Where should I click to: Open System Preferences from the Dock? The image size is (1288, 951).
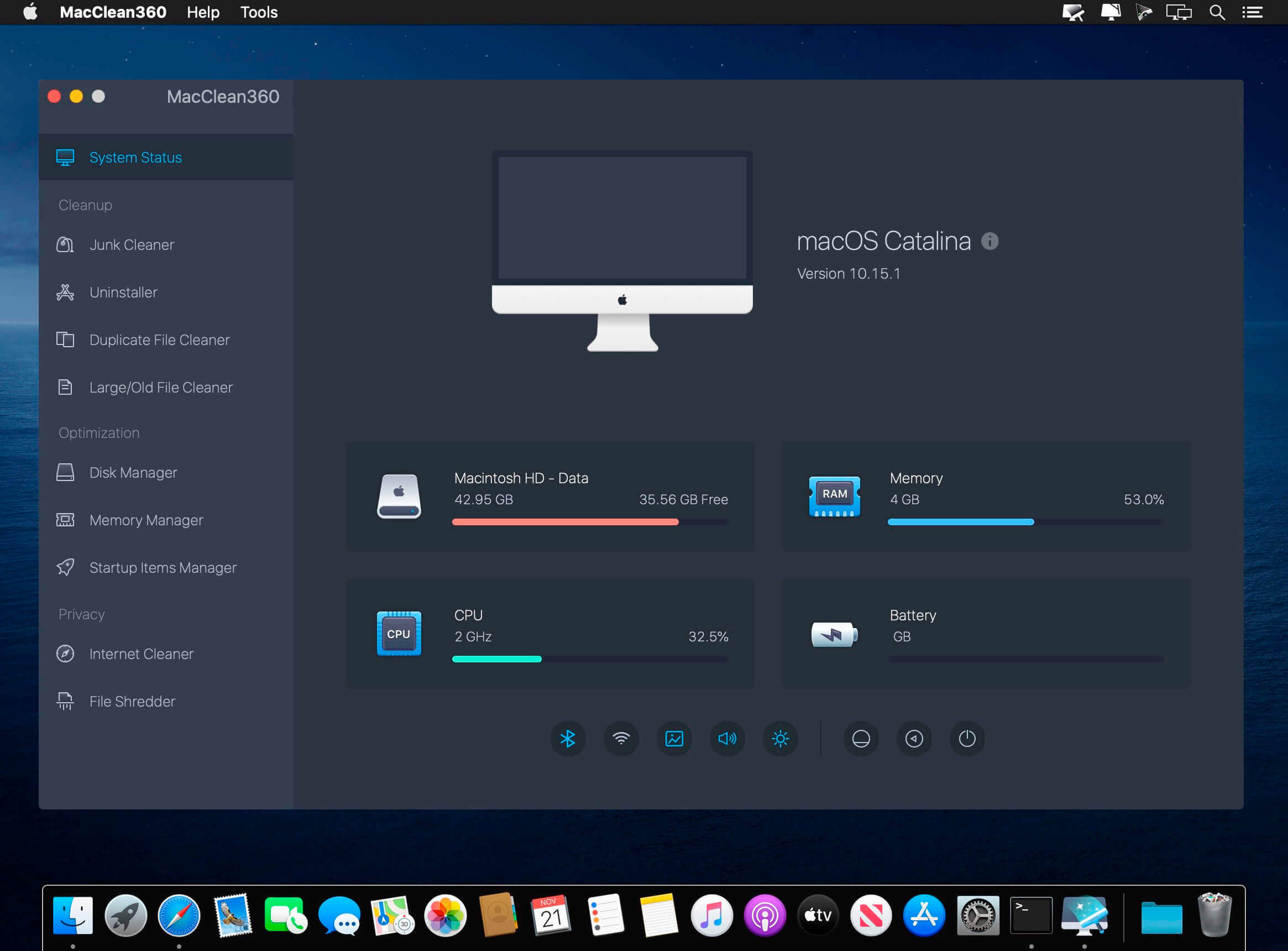977,915
